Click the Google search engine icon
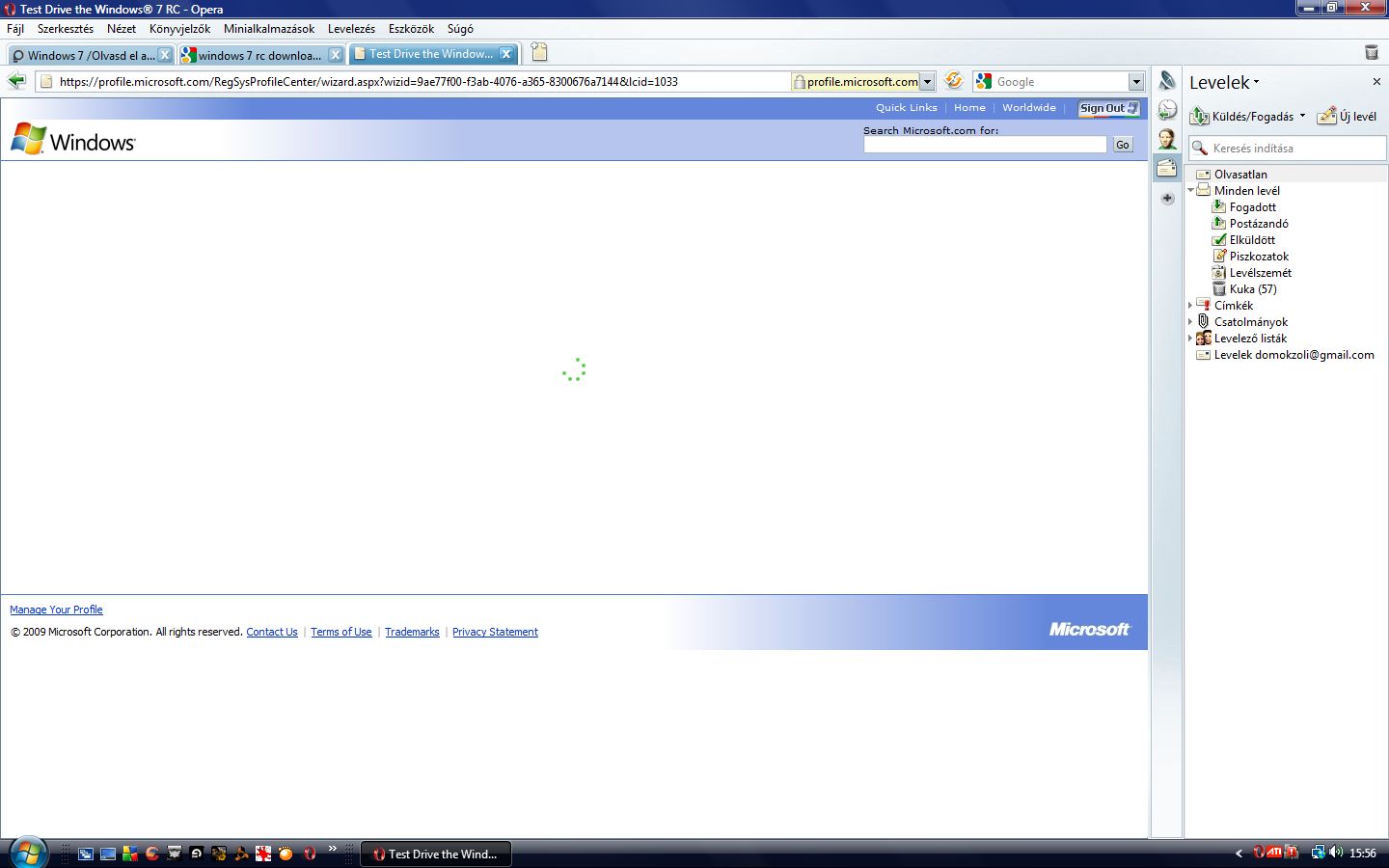Screen dimensions: 1389x868 pyautogui.click(x=984, y=81)
